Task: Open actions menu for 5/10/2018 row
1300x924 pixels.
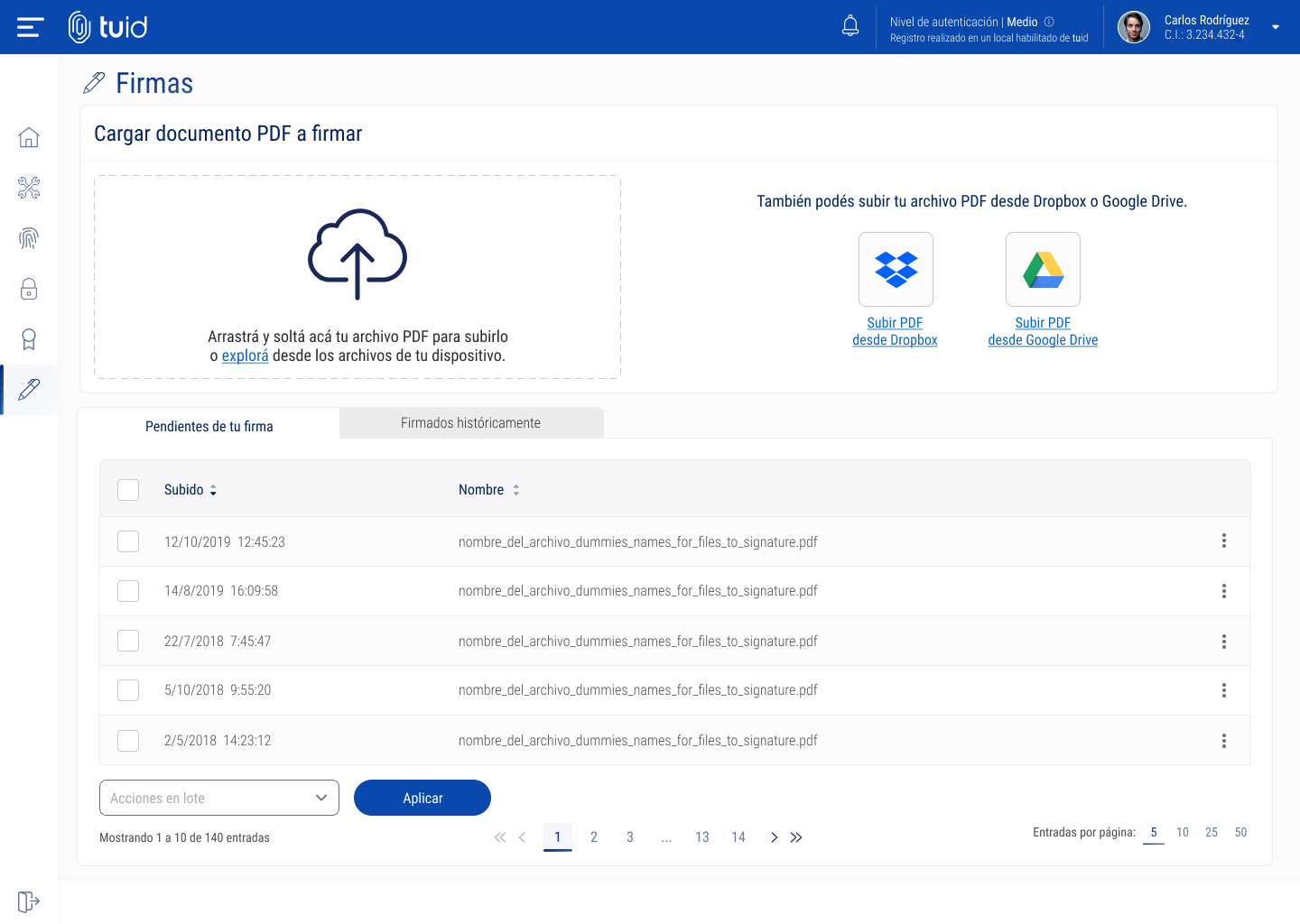Action: coord(1224,690)
